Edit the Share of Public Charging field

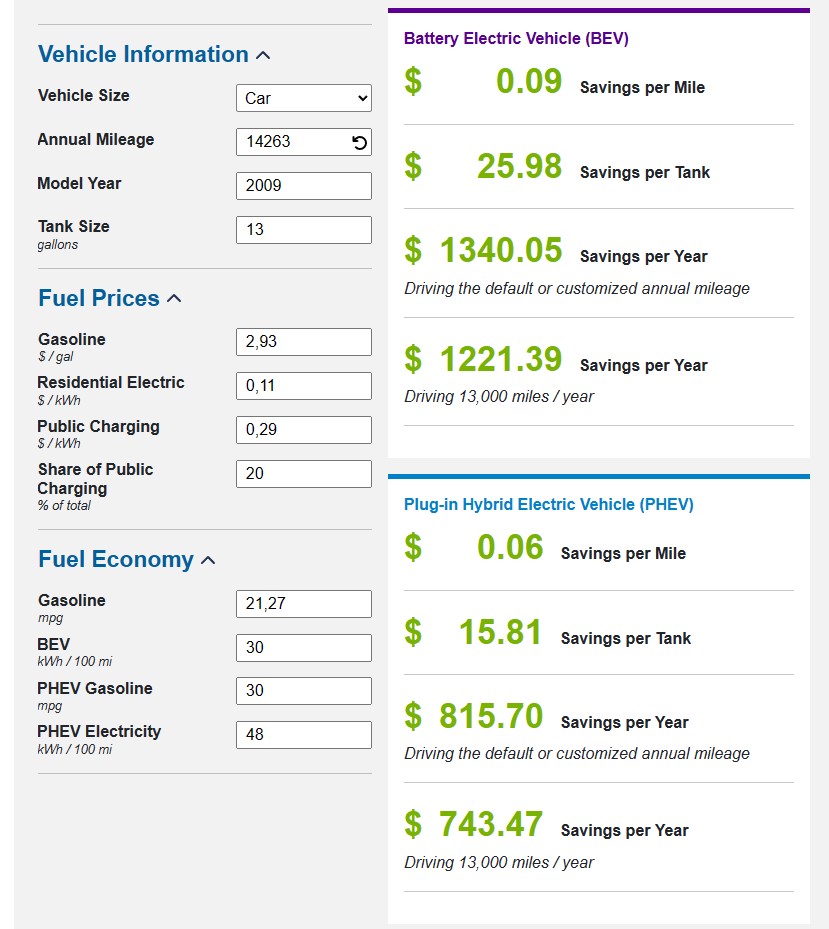click(304, 474)
